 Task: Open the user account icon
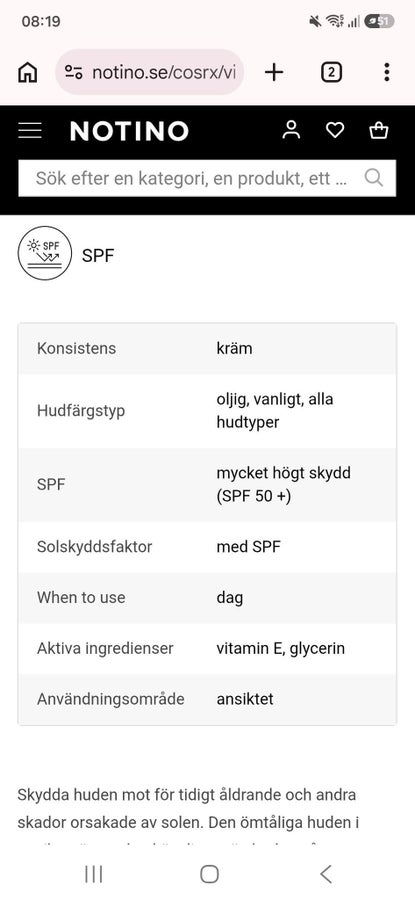pos(292,130)
